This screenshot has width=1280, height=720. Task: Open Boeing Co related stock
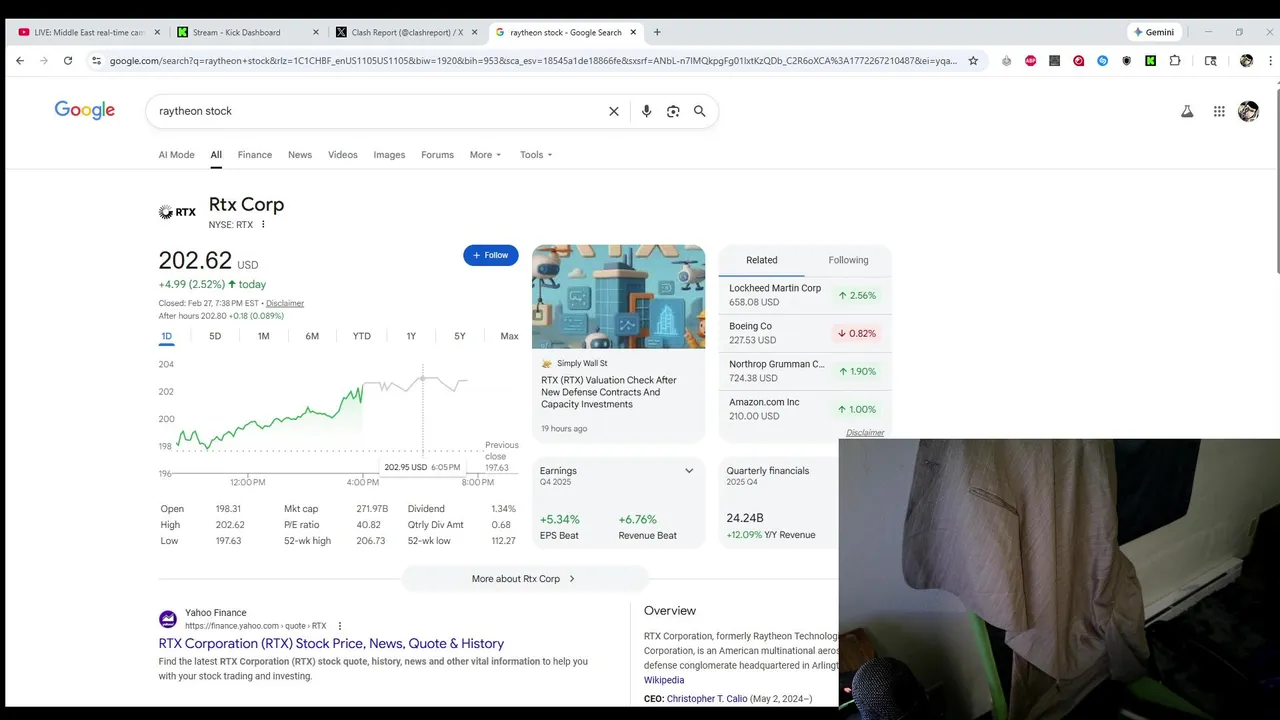804,333
